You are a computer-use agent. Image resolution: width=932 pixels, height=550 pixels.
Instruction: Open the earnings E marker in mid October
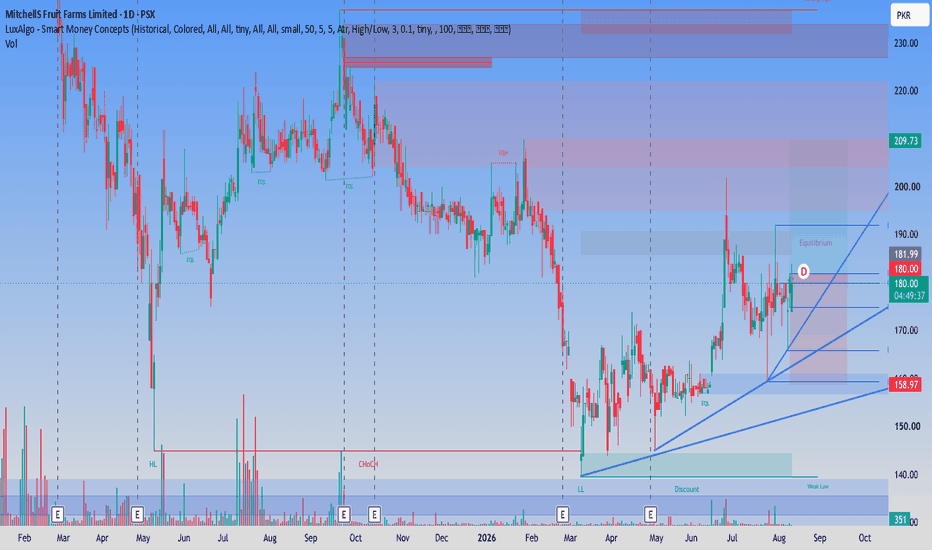click(x=374, y=514)
